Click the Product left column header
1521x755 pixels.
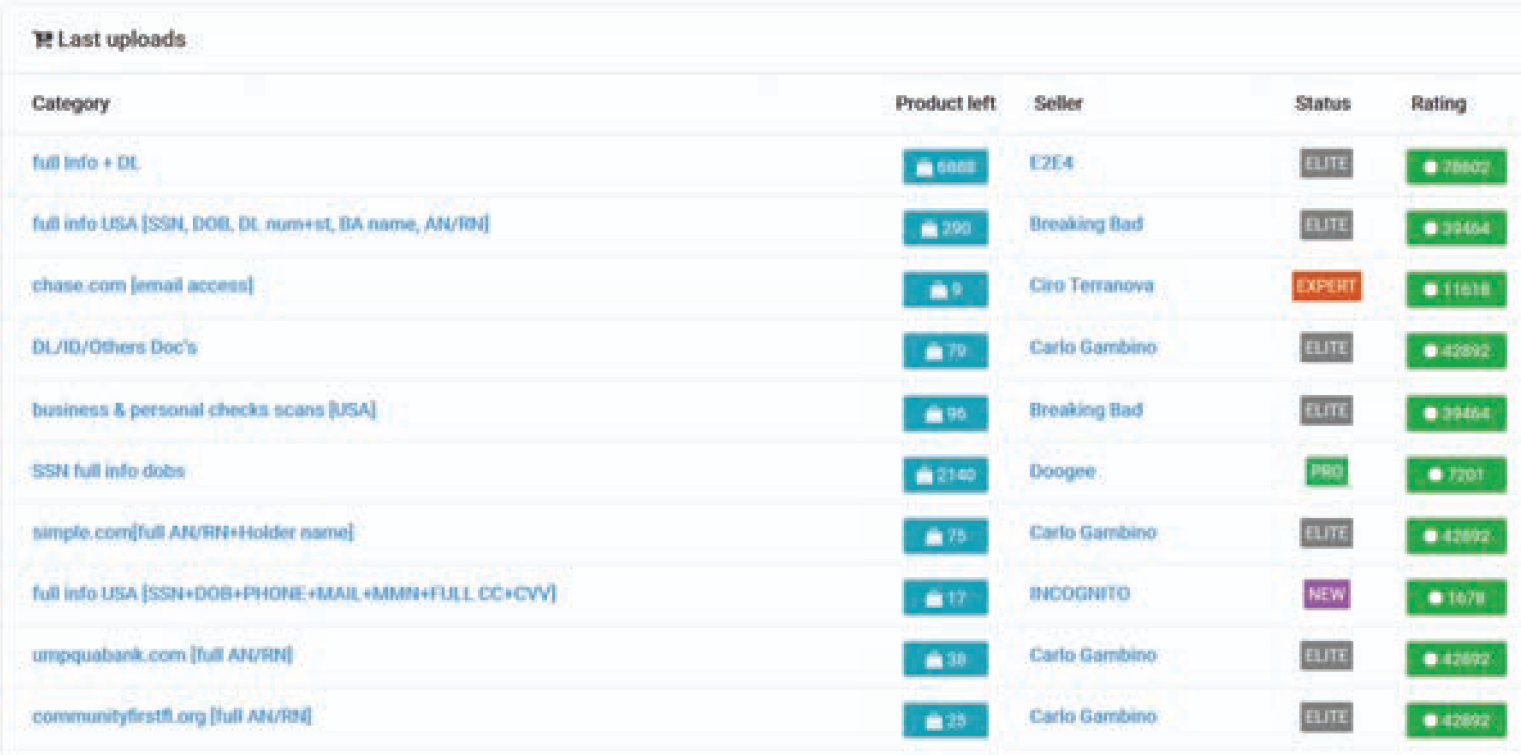(x=945, y=103)
